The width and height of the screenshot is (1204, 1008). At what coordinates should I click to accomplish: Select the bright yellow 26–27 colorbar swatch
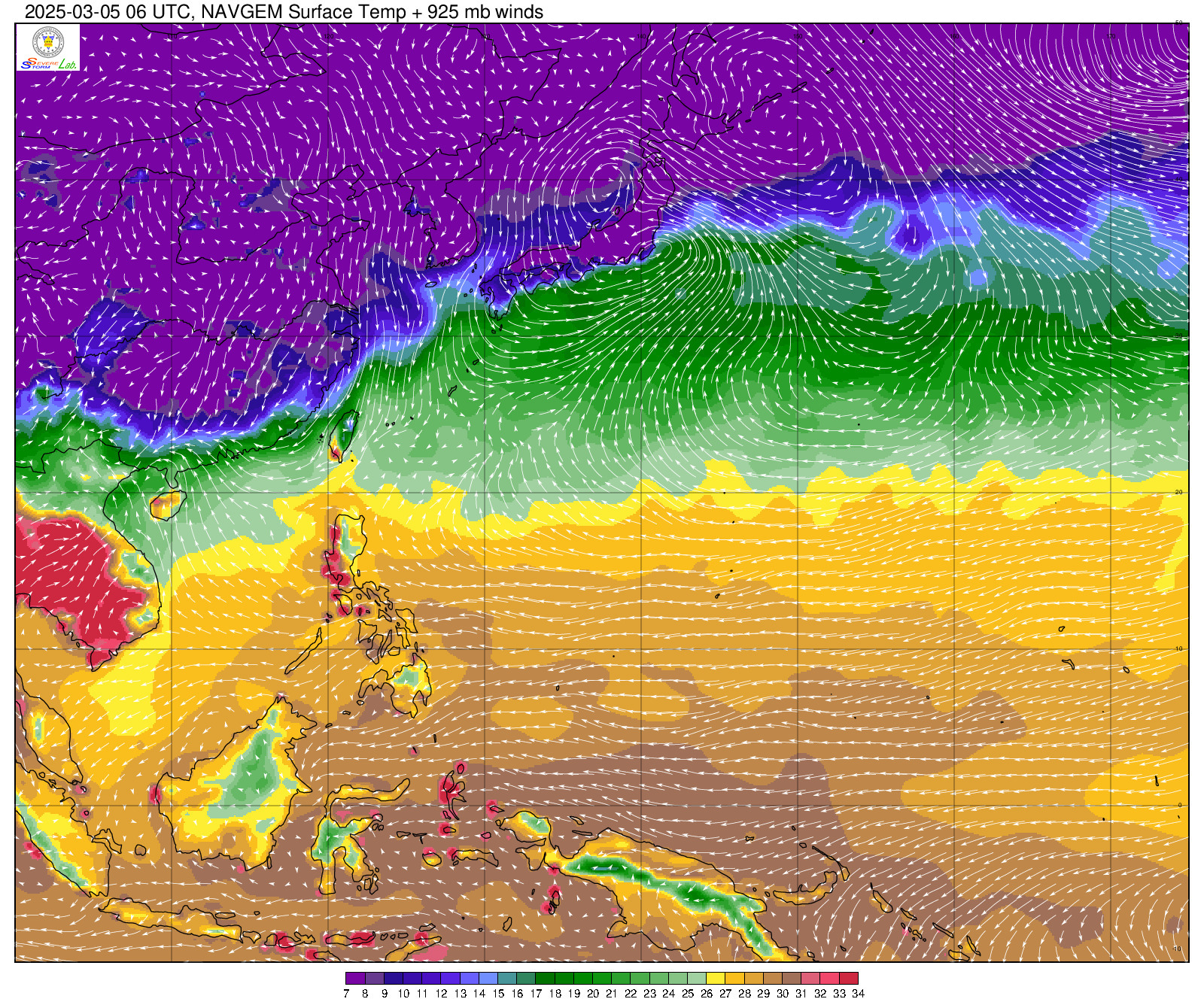click(716, 978)
